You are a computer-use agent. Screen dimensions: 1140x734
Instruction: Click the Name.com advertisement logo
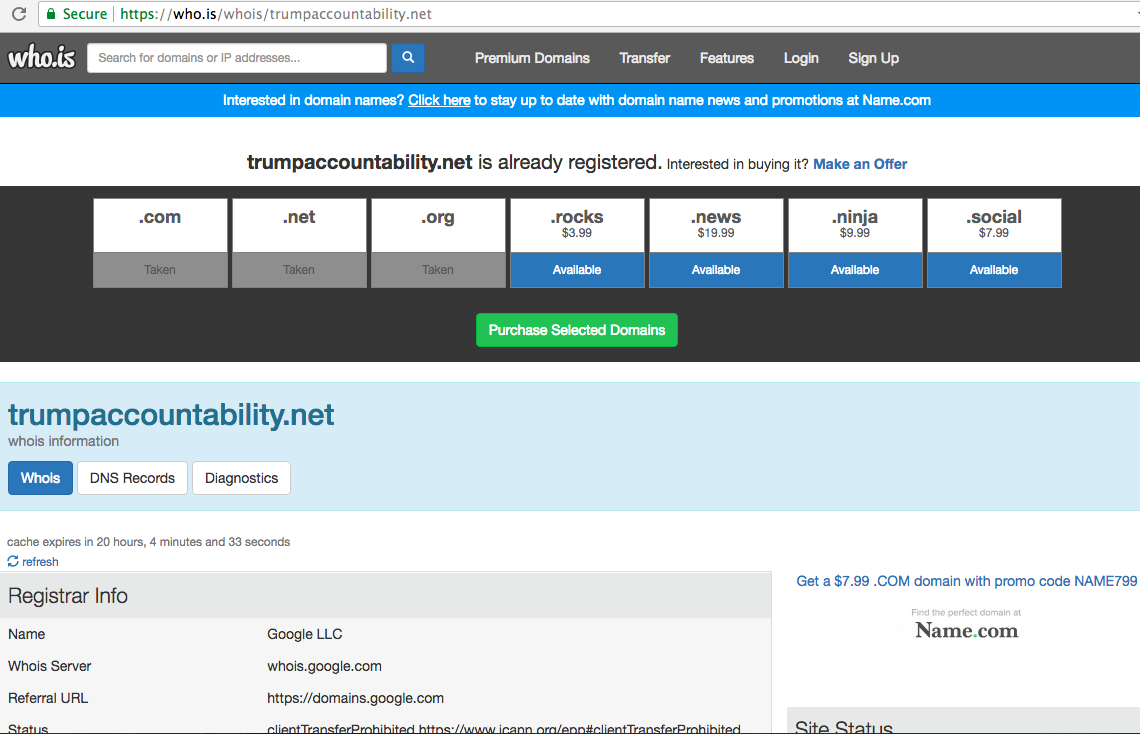pos(966,630)
